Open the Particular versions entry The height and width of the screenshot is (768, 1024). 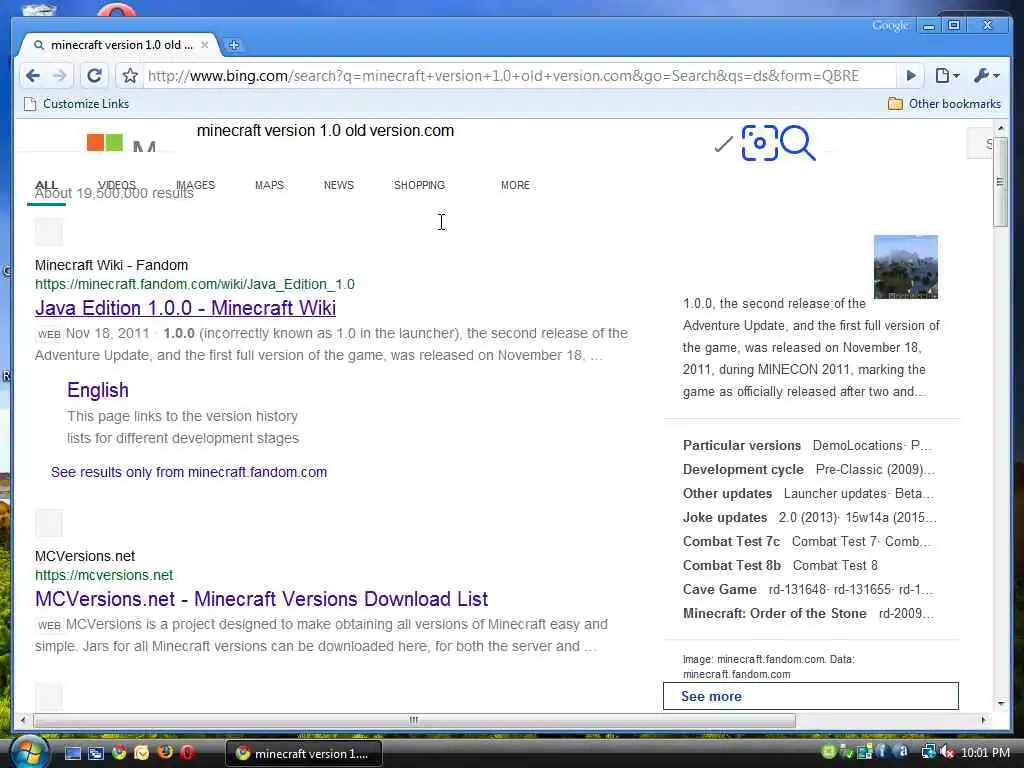pos(742,445)
